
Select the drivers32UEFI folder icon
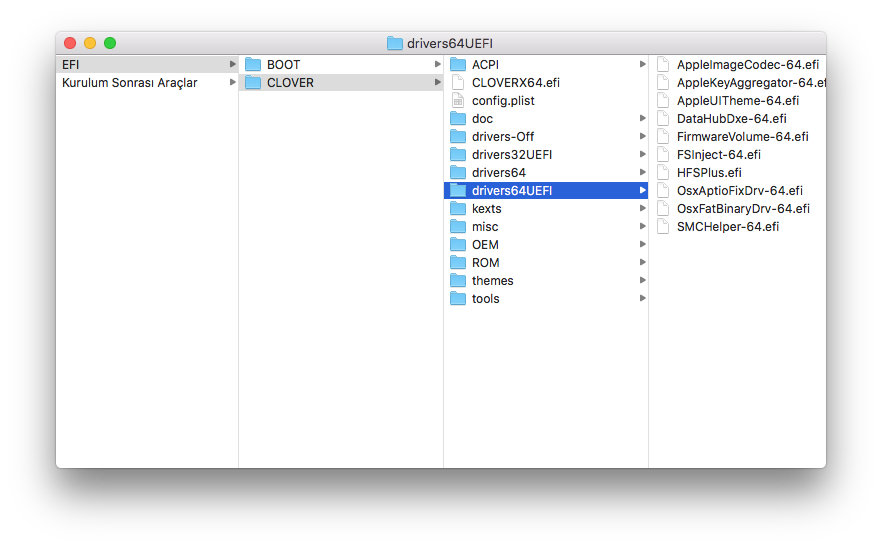pos(458,155)
